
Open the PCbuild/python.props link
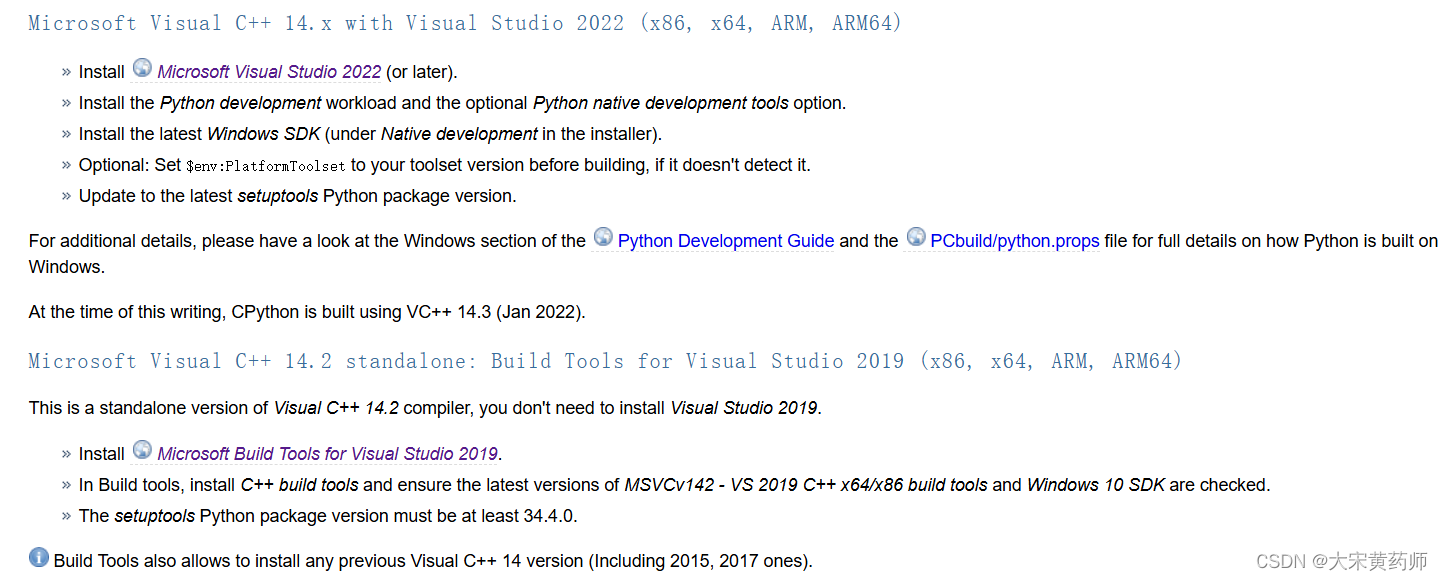[x=1015, y=241]
